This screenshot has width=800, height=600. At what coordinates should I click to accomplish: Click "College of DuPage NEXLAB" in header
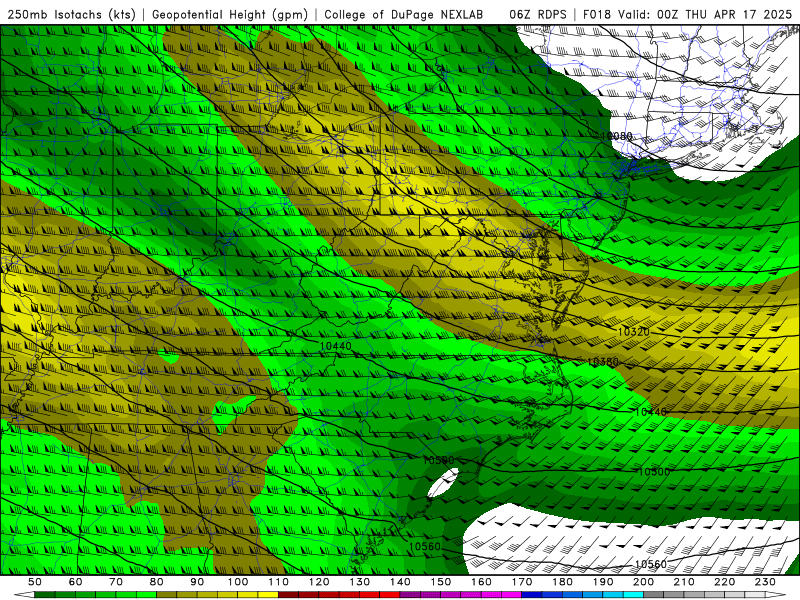pos(403,14)
